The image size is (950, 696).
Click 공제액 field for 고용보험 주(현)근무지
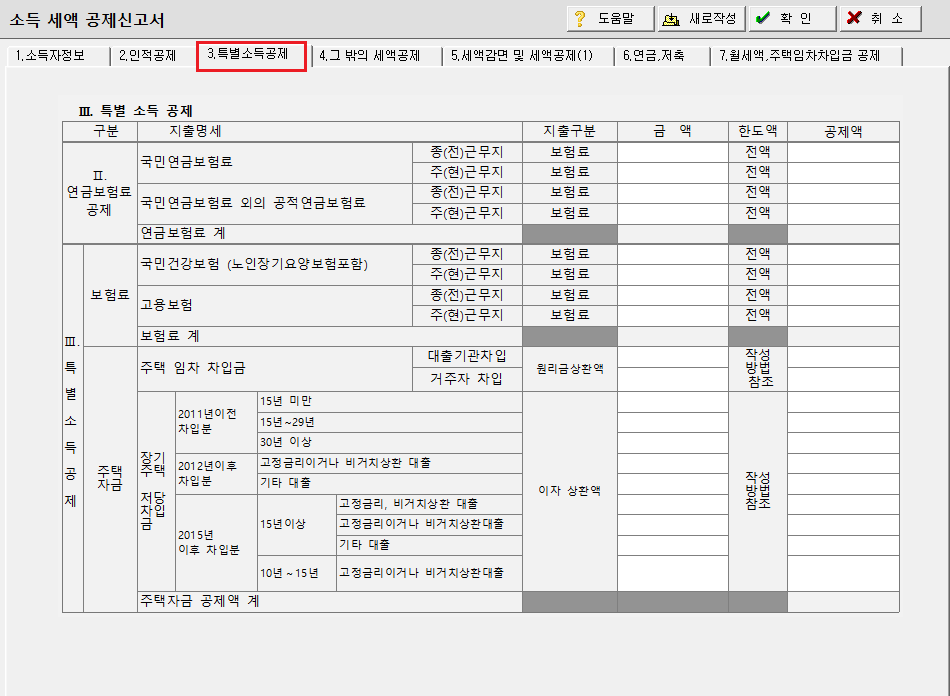click(843, 316)
